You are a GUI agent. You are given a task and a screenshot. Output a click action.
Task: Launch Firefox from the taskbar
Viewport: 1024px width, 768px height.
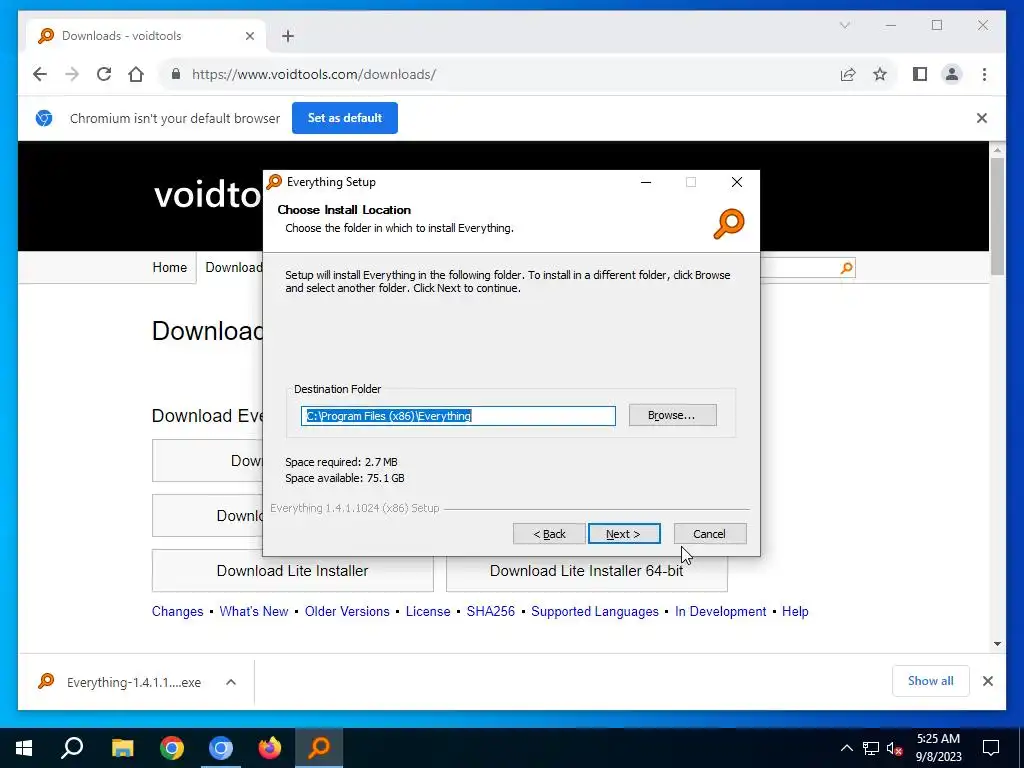pyautogui.click(x=270, y=748)
